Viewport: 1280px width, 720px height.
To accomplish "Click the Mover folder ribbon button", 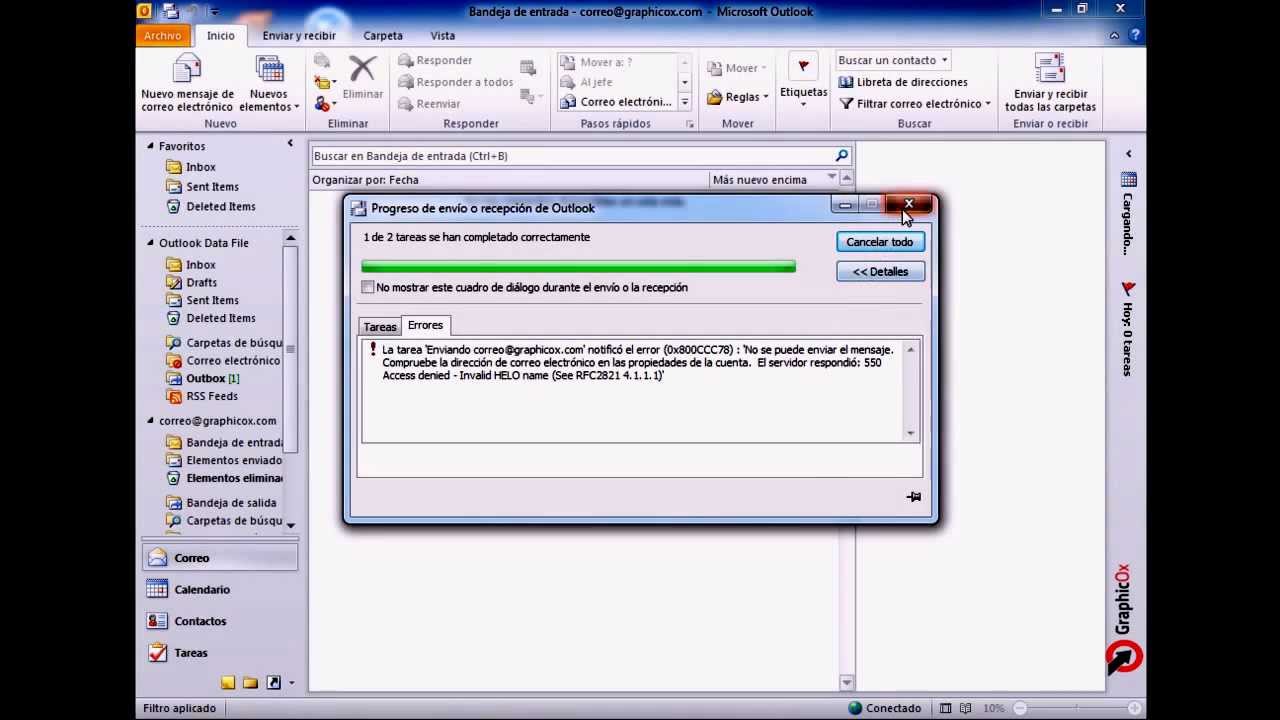I will [x=737, y=68].
